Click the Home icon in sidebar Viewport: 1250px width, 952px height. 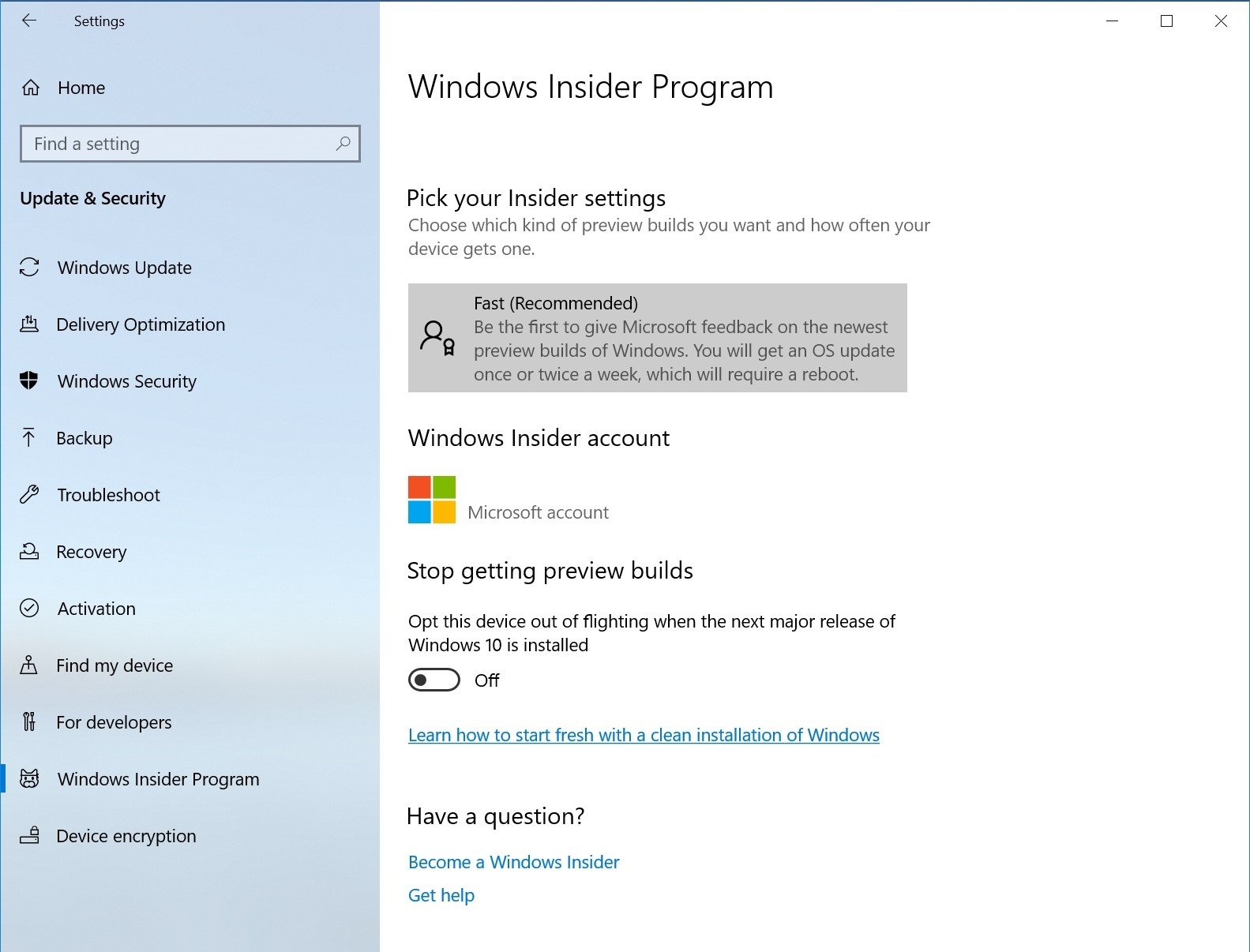pyautogui.click(x=31, y=88)
